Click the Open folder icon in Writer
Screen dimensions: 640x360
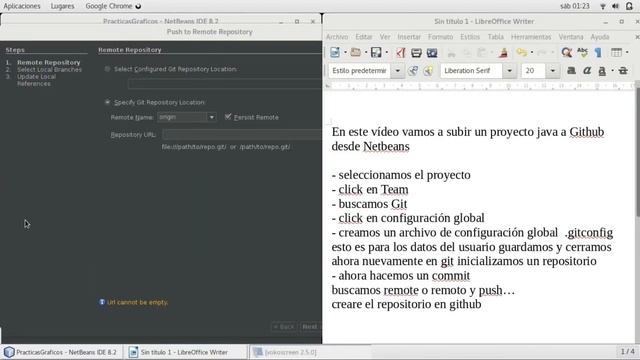click(x=356, y=52)
